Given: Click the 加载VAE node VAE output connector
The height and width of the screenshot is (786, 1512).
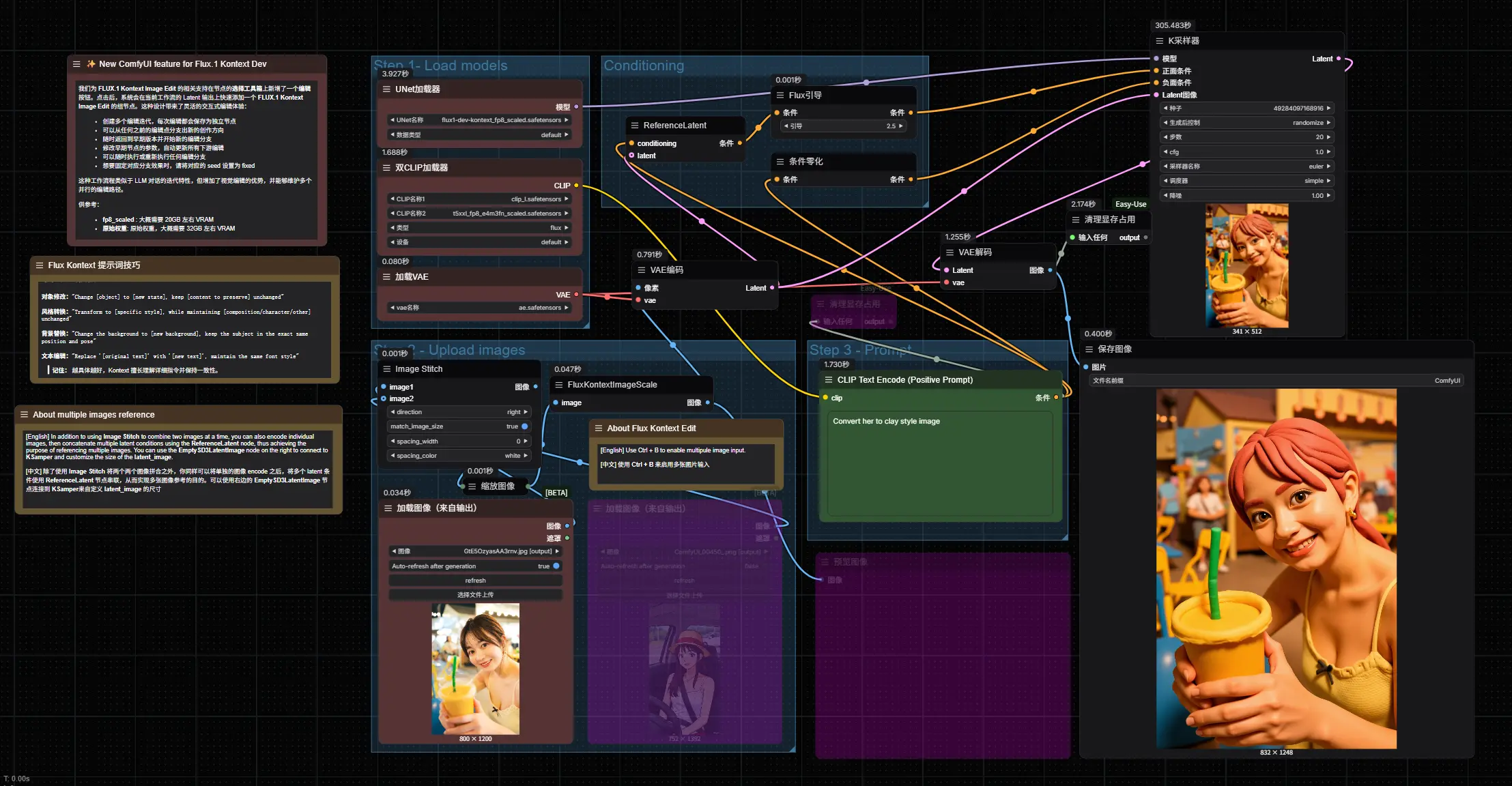Looking at the screenshot, I should click(x=576, y=295).
